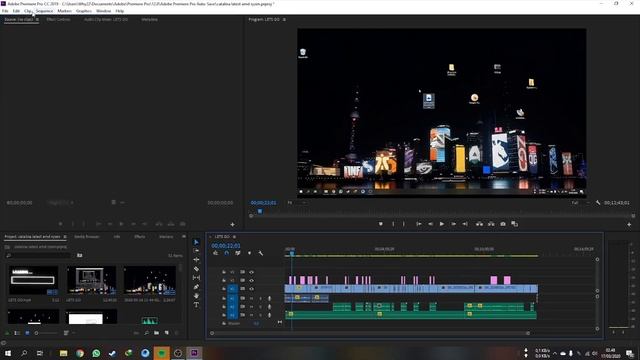Toggle V2 track output eye
The image size is (640, 360).
tap(251, 280)
